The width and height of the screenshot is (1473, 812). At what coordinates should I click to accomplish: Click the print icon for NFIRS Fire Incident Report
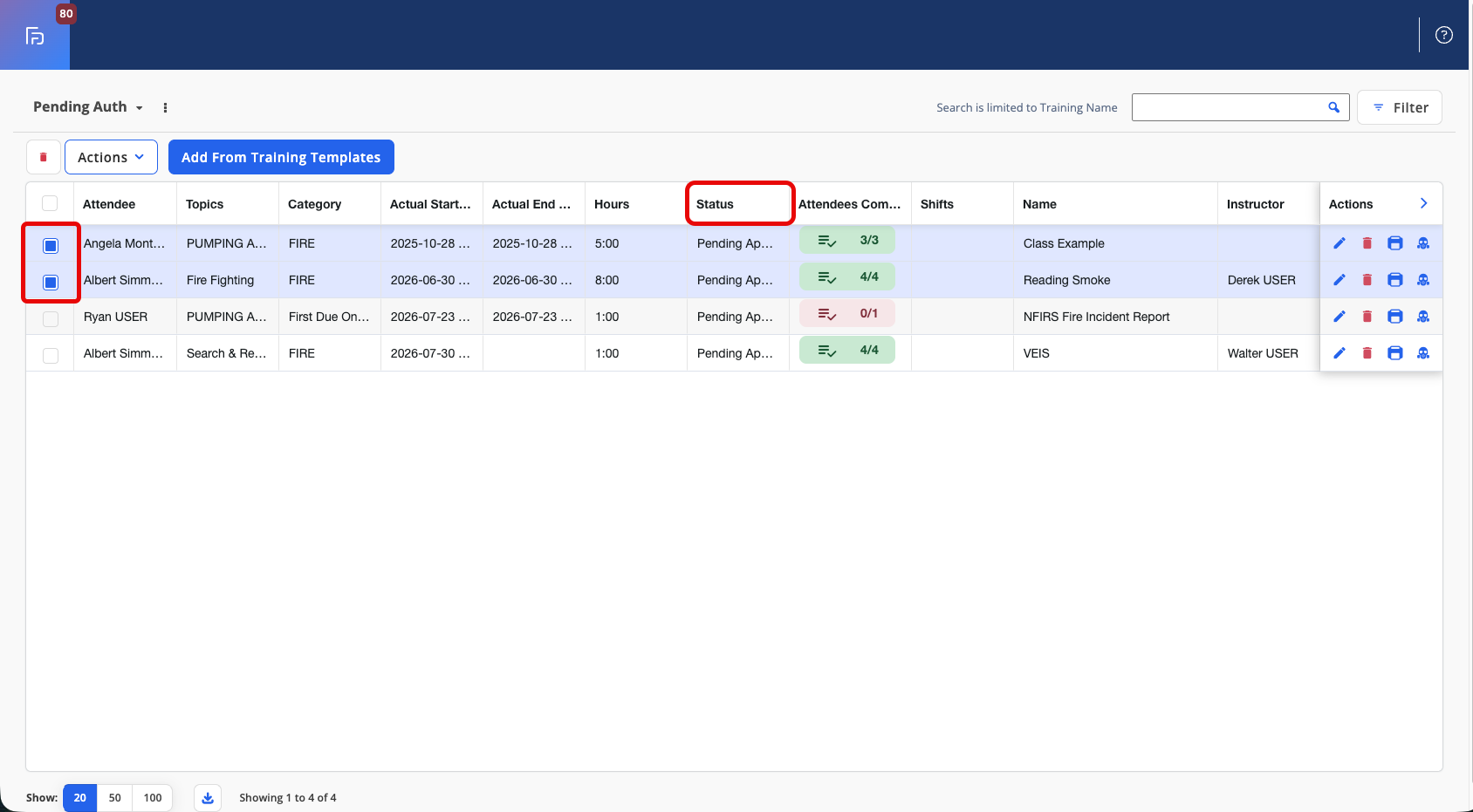tap(1395, 317)
